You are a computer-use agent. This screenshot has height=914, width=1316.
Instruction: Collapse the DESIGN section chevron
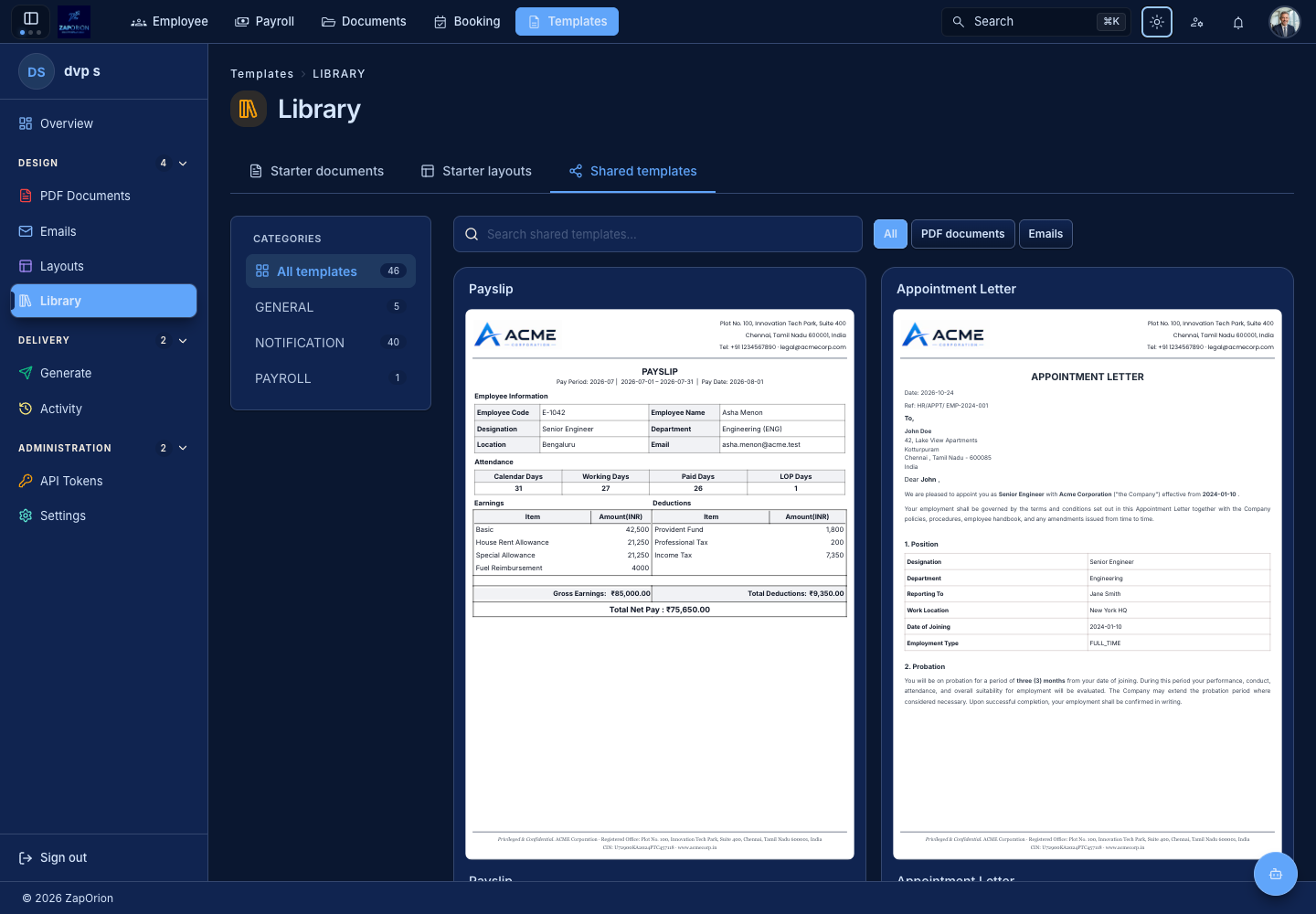click(183, 163)
